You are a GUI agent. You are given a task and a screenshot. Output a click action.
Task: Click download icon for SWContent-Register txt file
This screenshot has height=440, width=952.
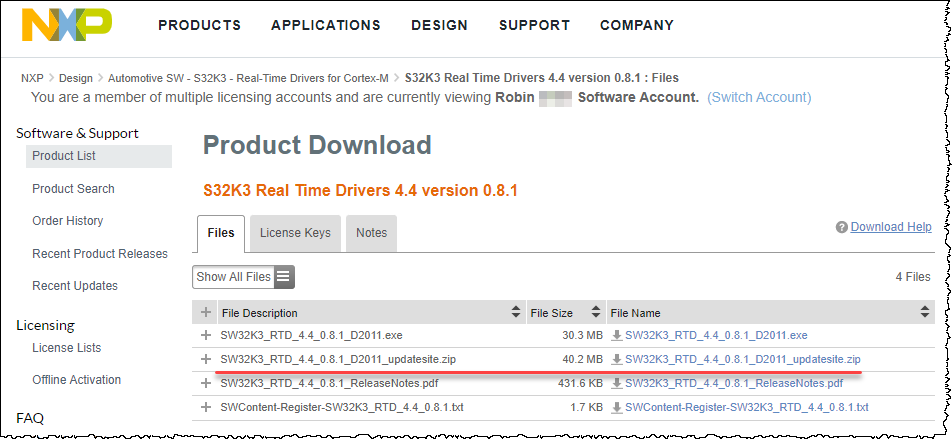pos(617,407)
